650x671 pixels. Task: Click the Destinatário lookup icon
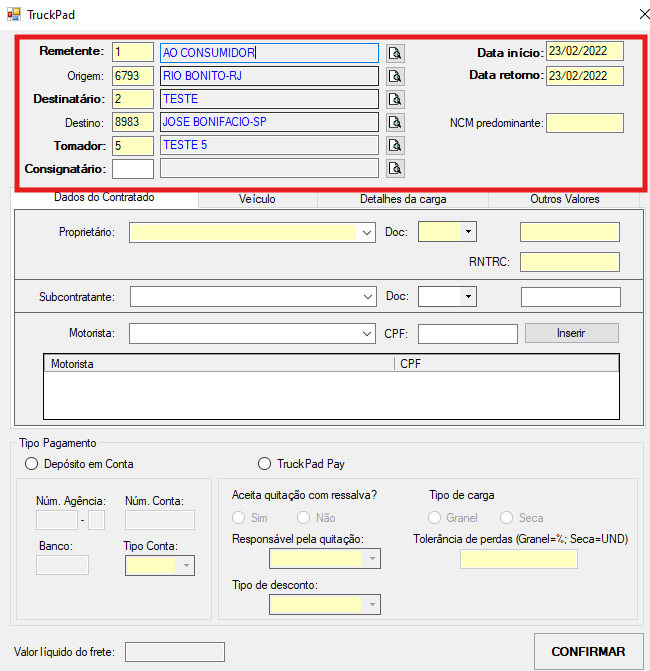pyautogui.click(x=395, y=99)
